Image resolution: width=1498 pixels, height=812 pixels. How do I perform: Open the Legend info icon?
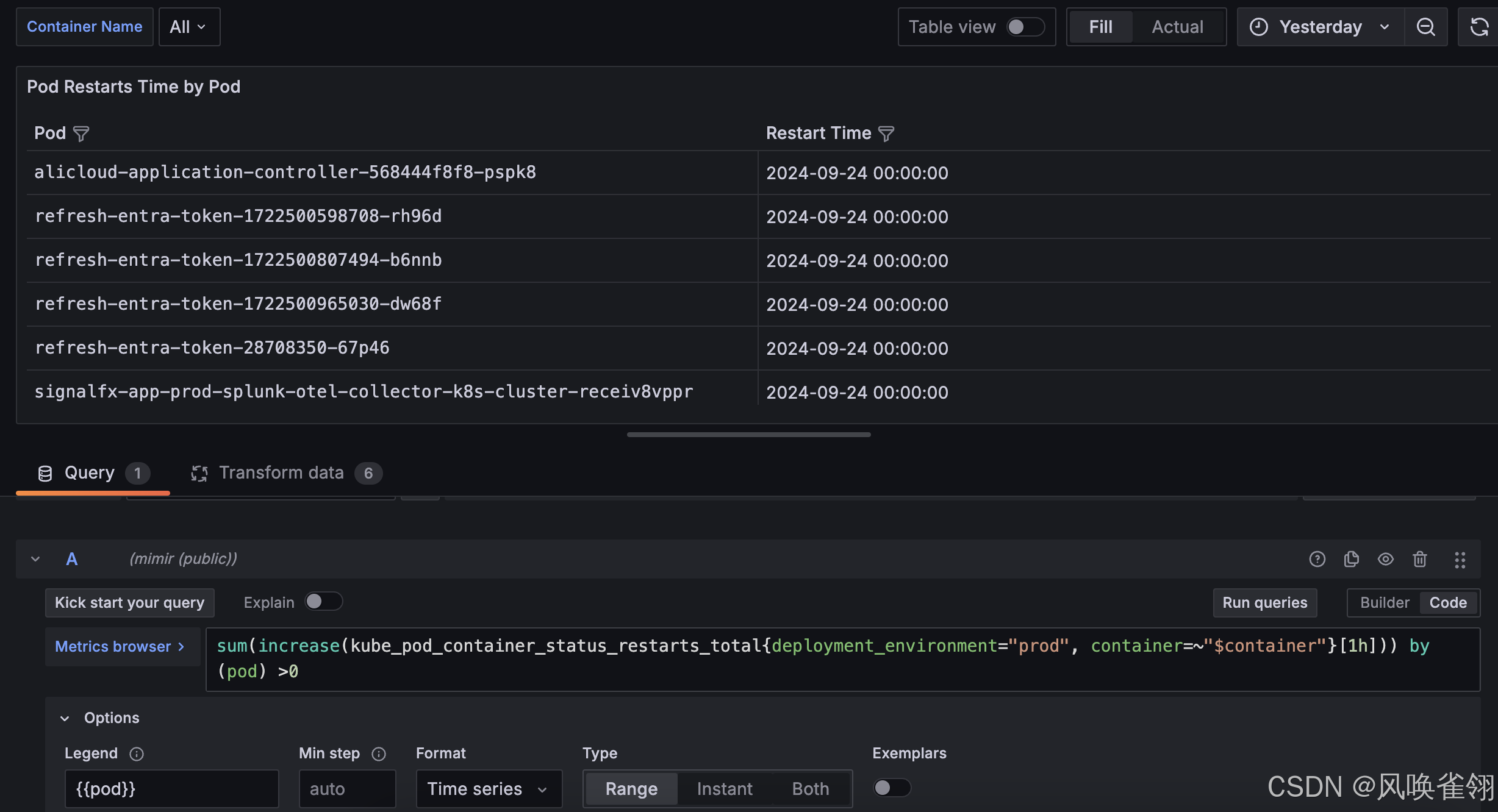(x=137, y=754)
